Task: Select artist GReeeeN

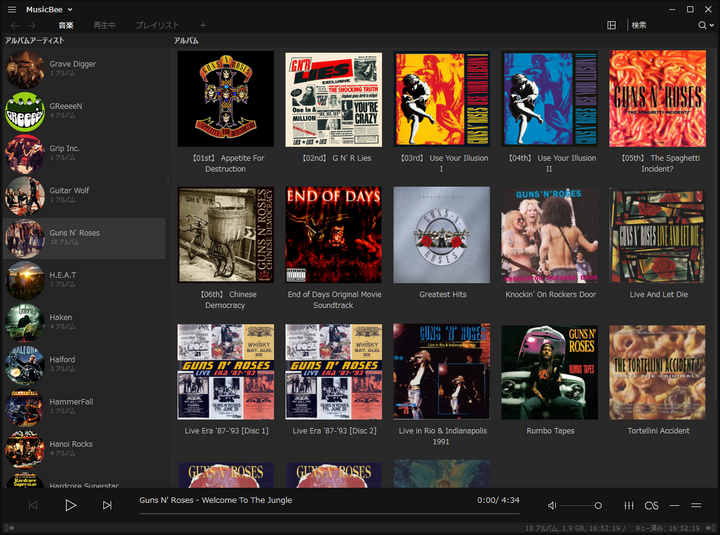Action: pyautogui.click(x=84, y=112)
